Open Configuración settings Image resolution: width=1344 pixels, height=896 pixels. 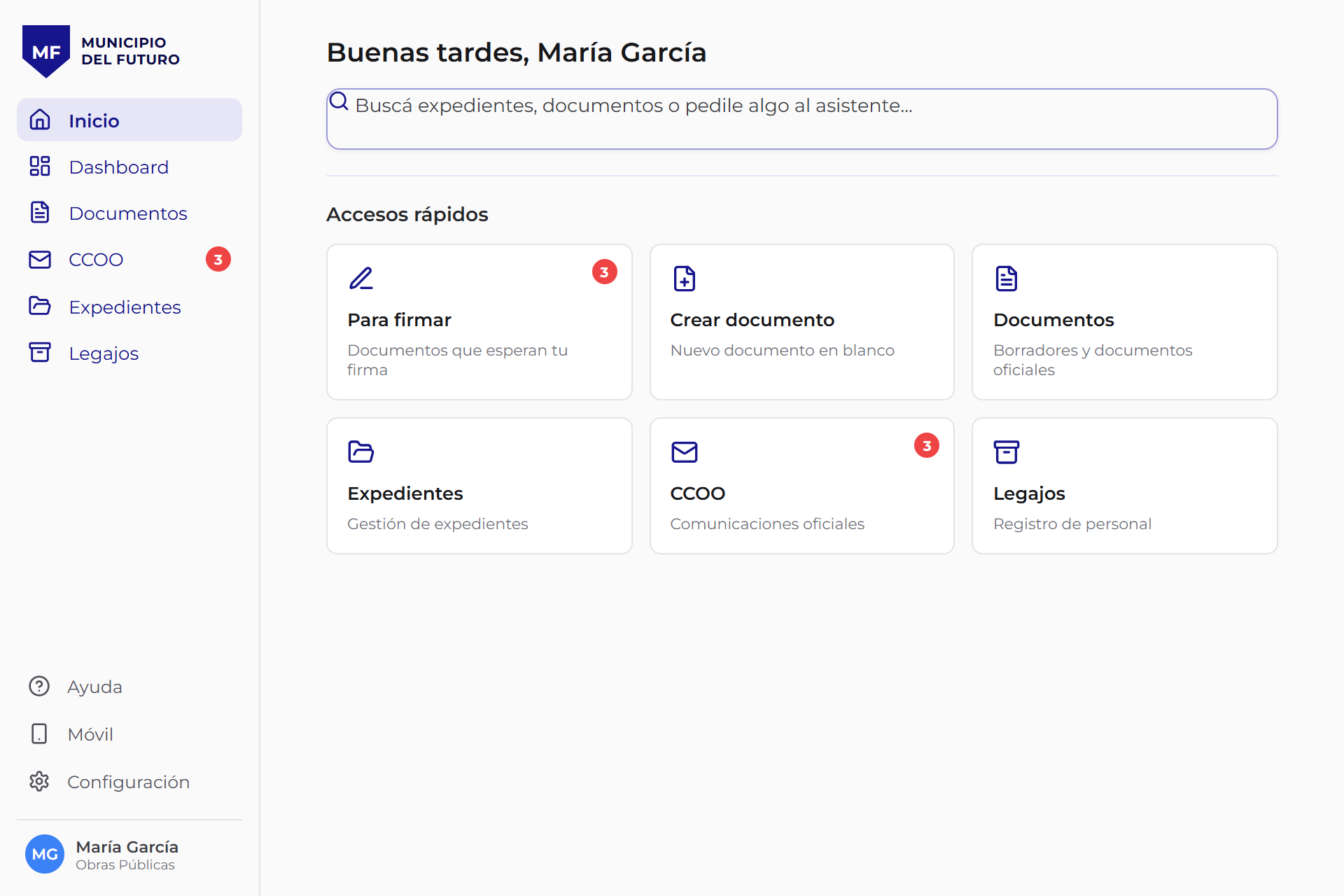pos(128,782)
